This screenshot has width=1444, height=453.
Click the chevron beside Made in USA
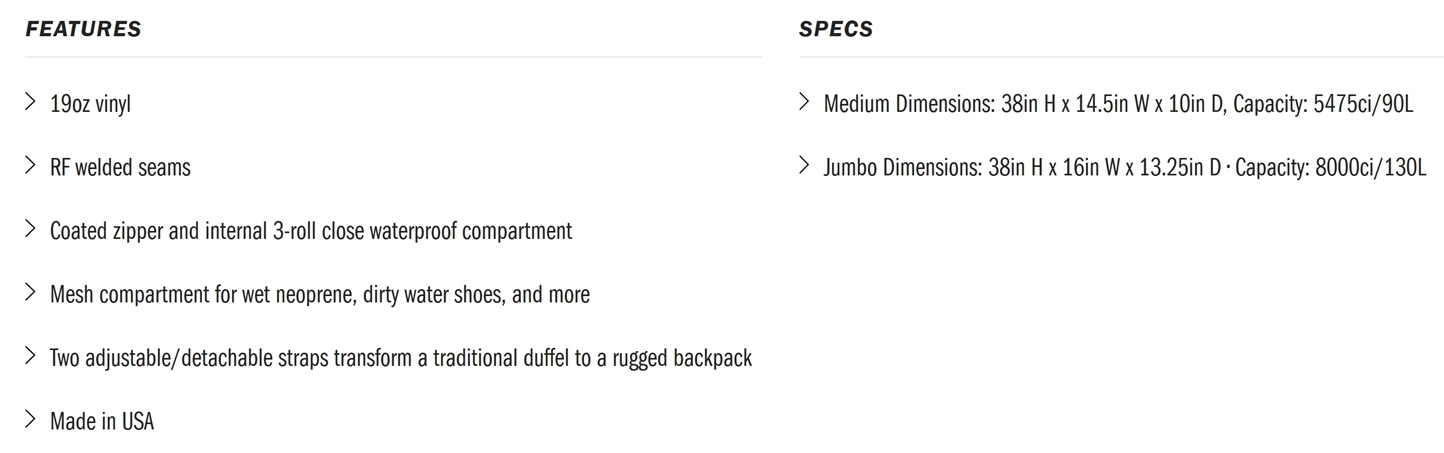click(x=31, y=420)
